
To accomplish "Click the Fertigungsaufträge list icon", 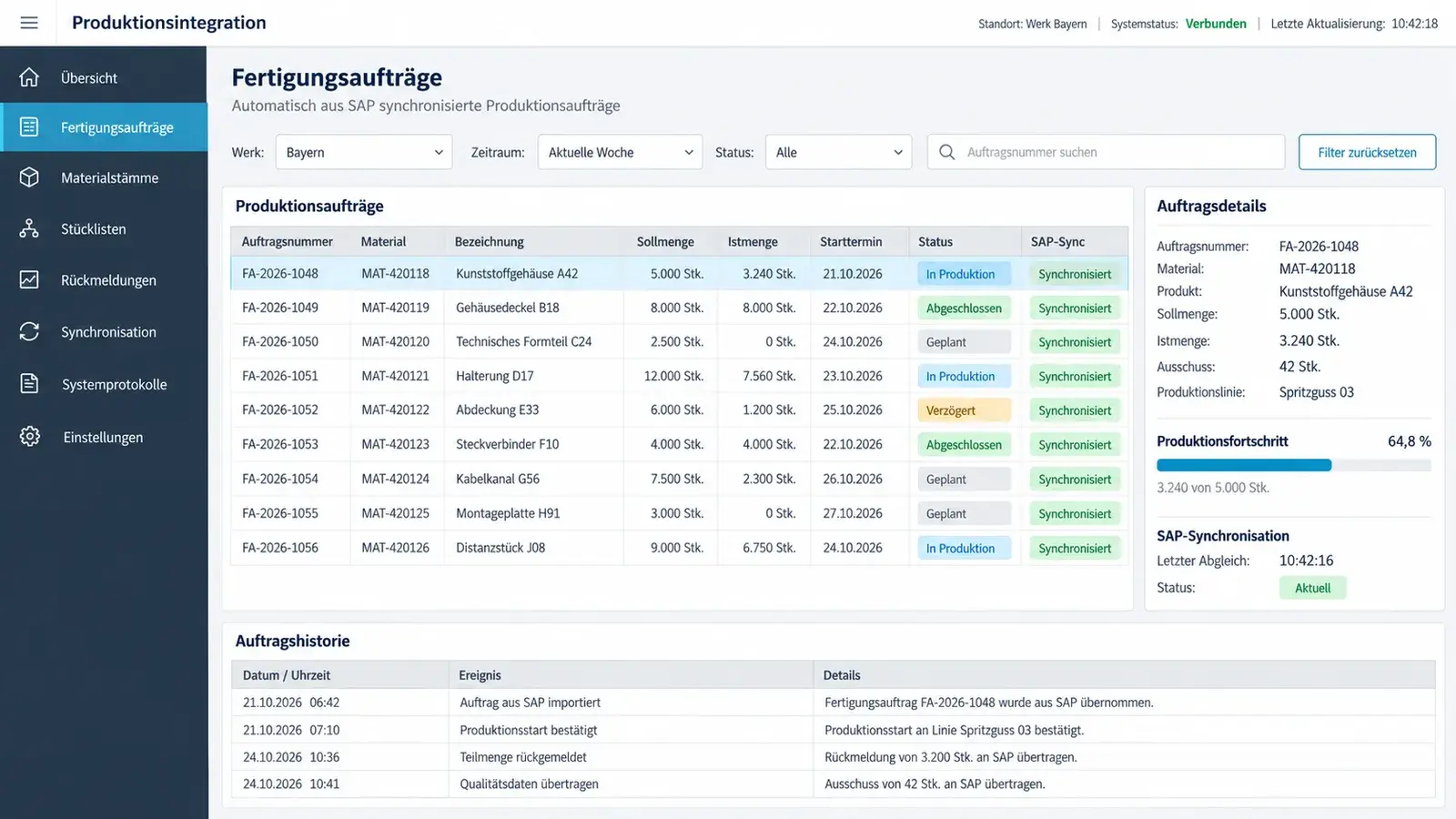I will (29, 127).
